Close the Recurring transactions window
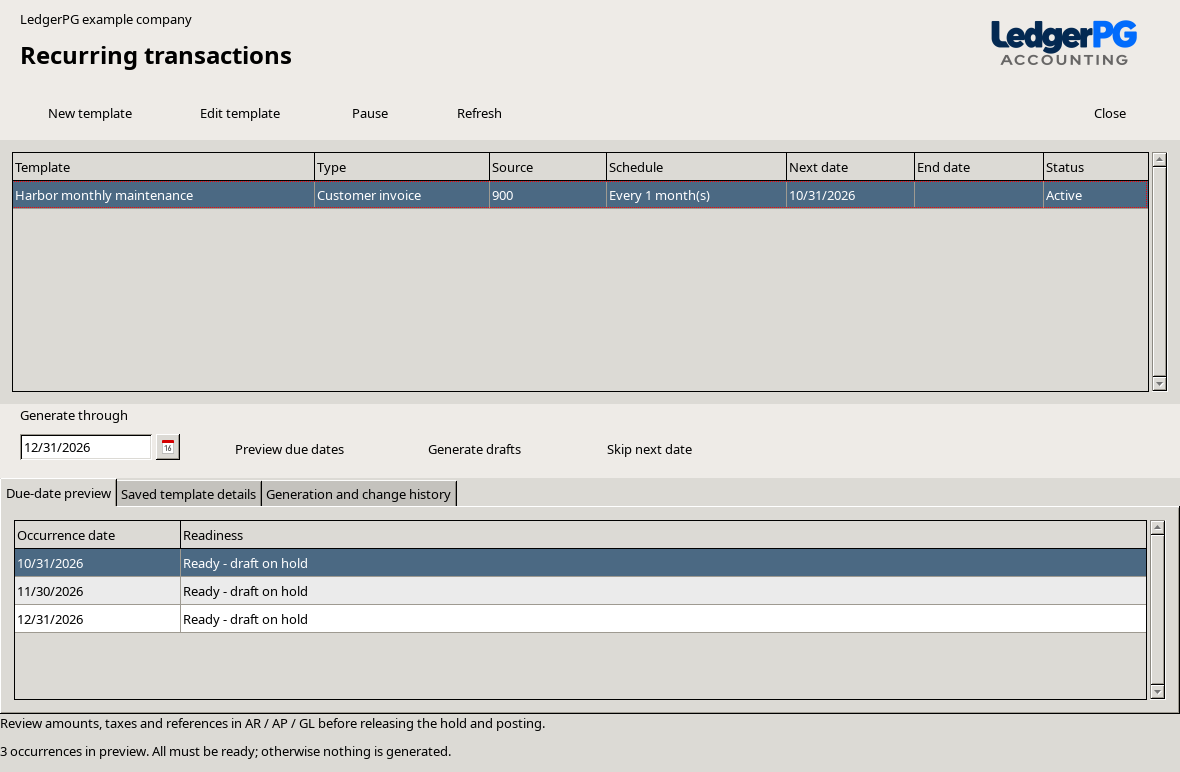Image resolution: width=1180 pixels, height=772 pixels. click(1110, 114)
